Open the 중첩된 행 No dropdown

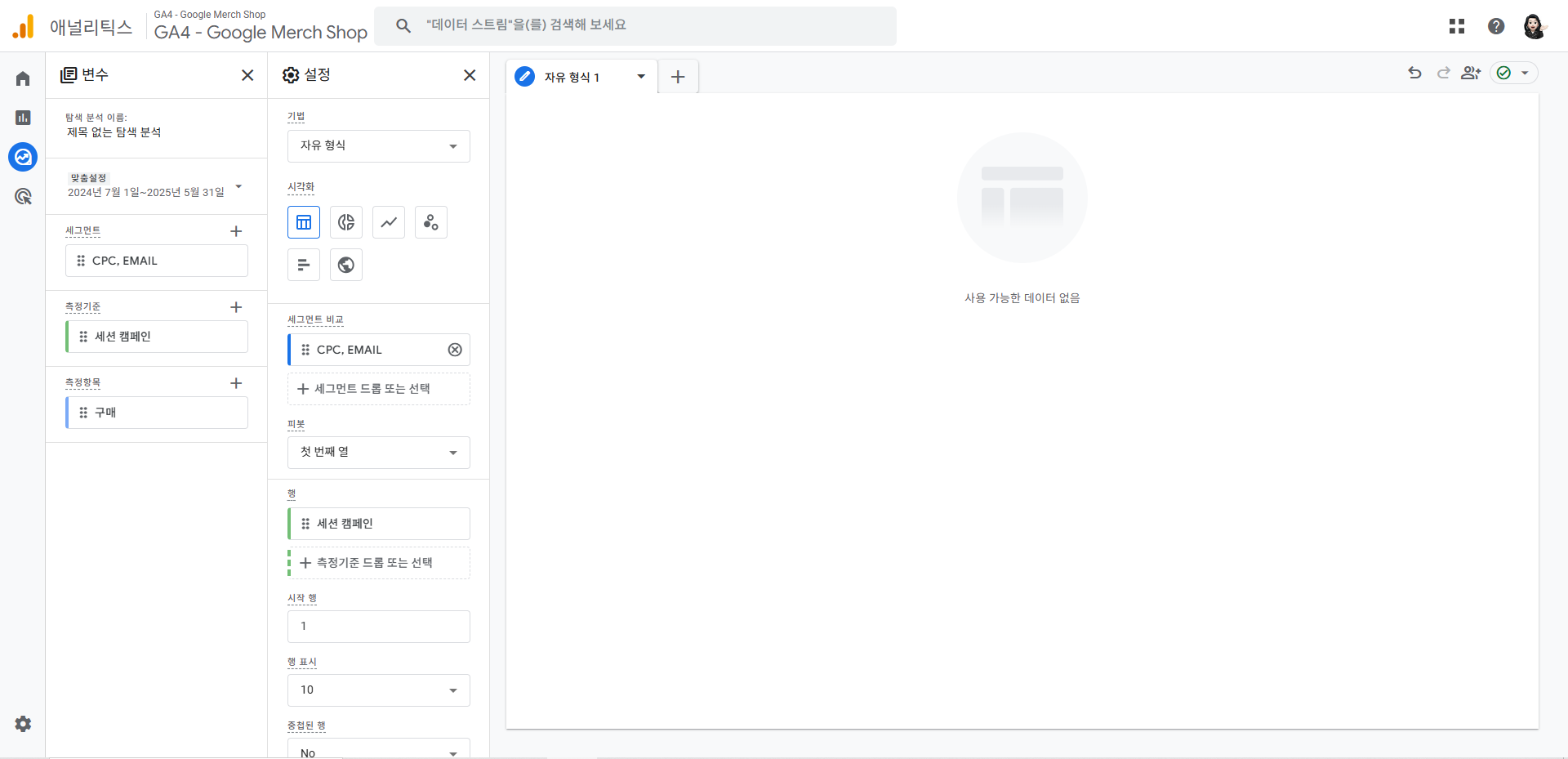point(379,748)
